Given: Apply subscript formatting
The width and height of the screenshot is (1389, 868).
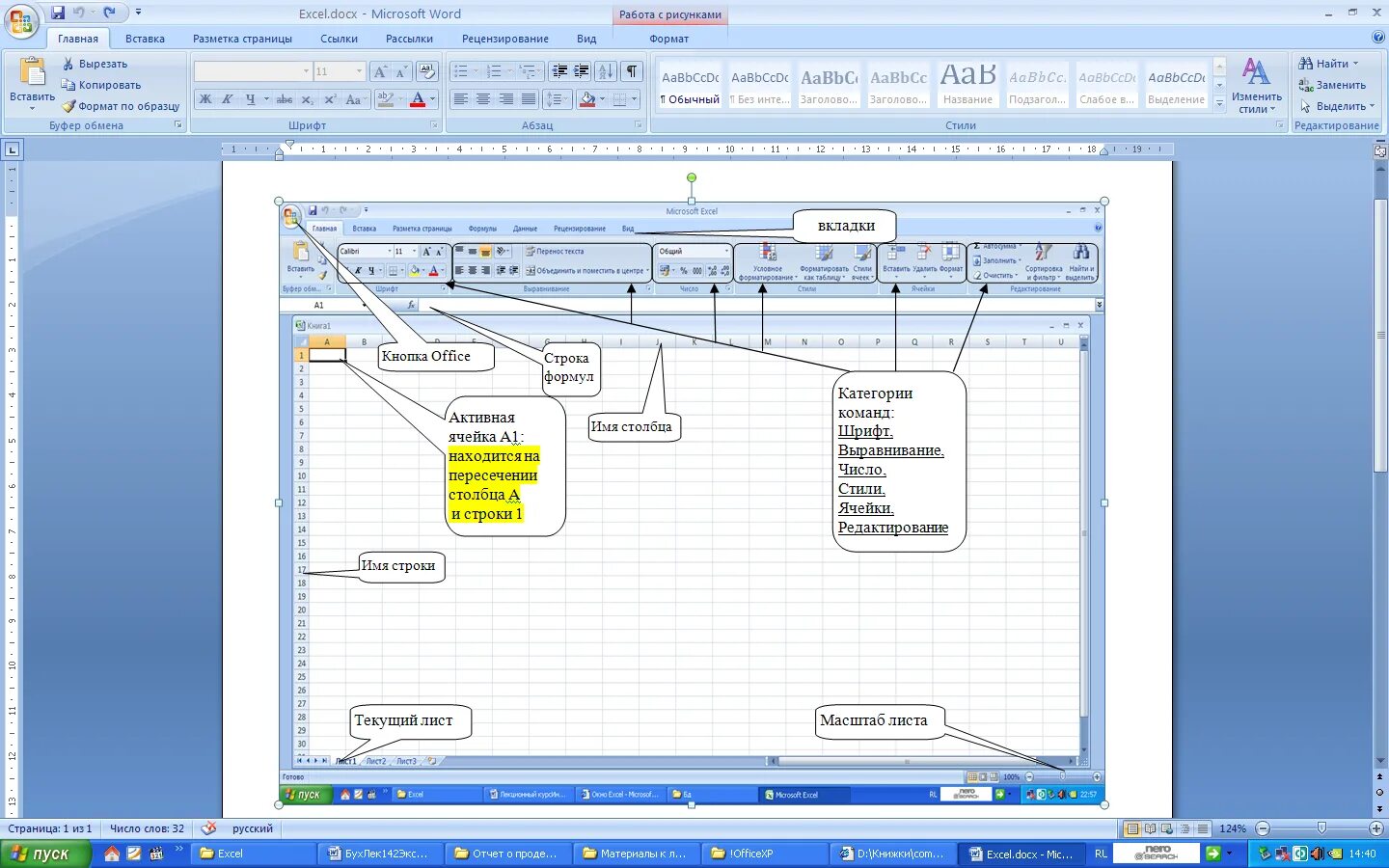Looking at the screenshot, I should coord(307,99).
